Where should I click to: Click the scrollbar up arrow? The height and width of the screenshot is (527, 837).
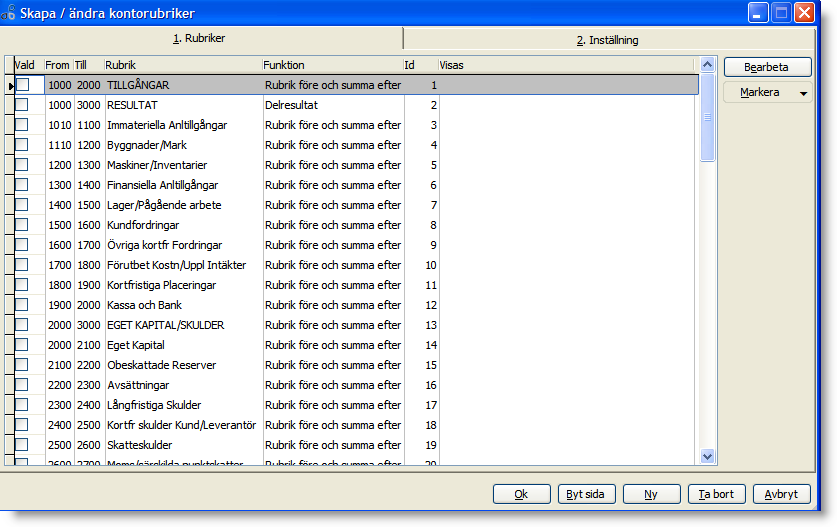707,65
